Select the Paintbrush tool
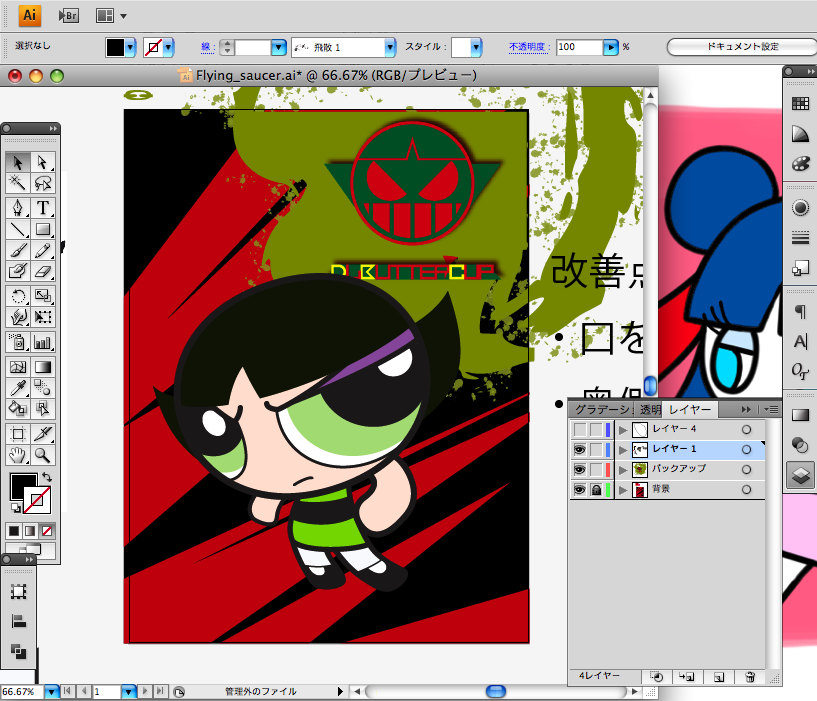The height and width of the screenshot is (701, 817). [x=18, y=250]
